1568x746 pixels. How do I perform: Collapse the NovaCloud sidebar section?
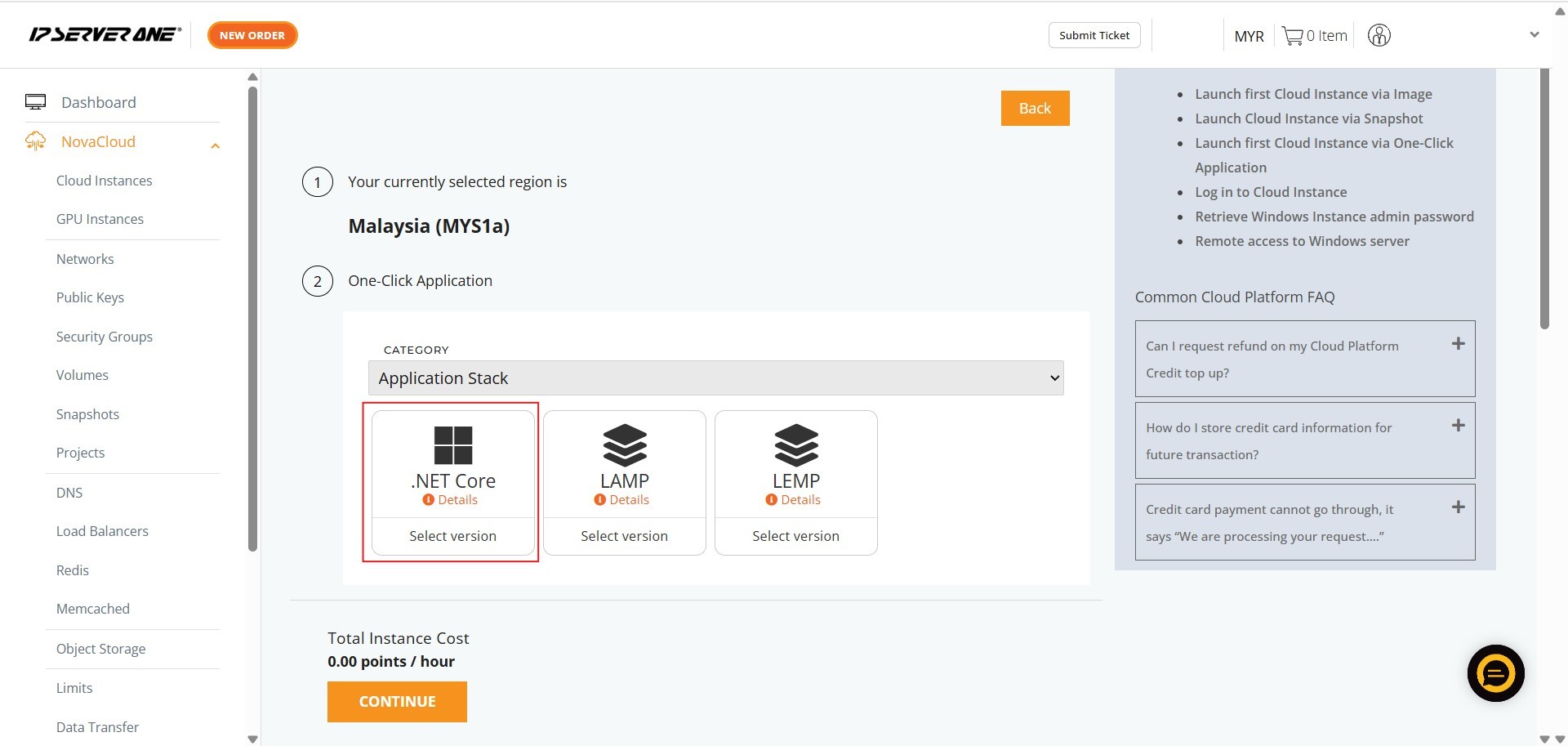(215, 145)
